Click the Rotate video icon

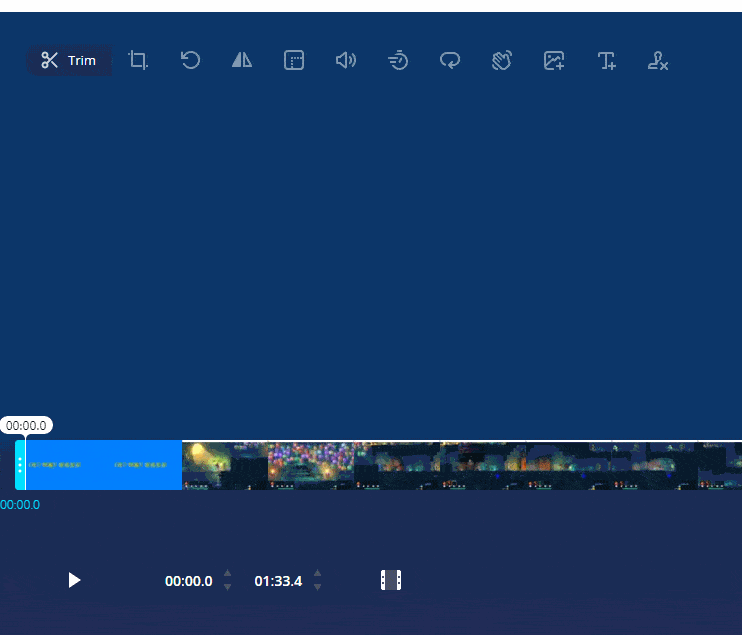[x=190, y=61]
